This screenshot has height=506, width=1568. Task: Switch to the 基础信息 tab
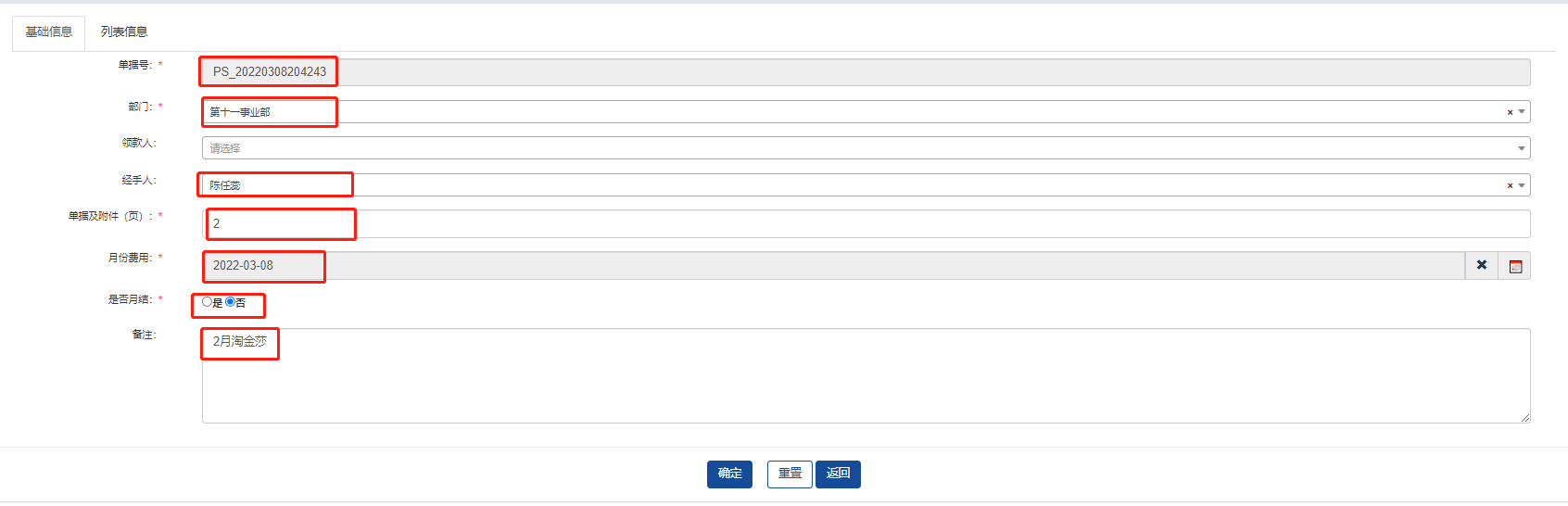point(49,32)
